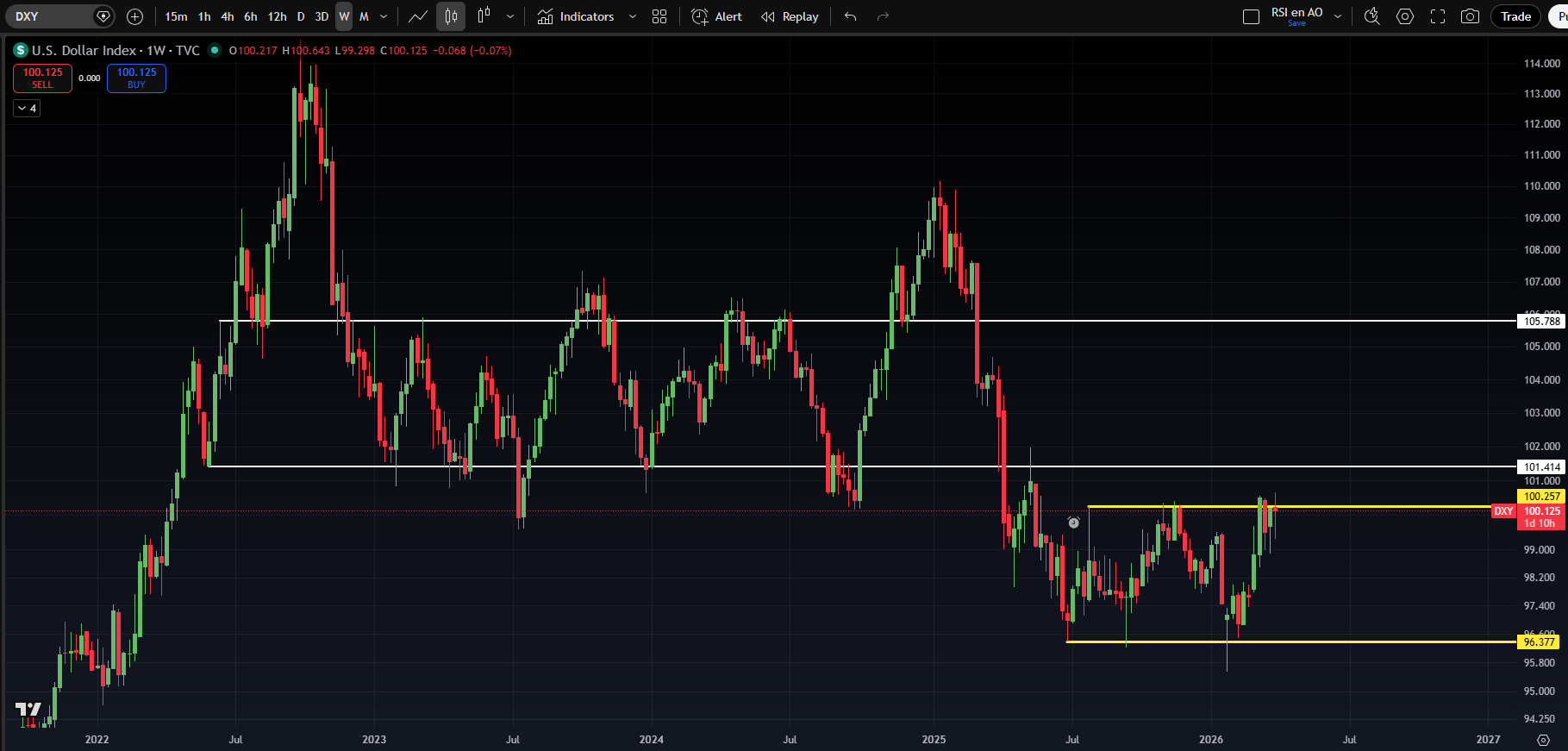The width and height of the screenshot is (1568, 751).
Task: Take a chart snapshot with camera icon
Action: pyautogui.click(x=1471, y=16)
